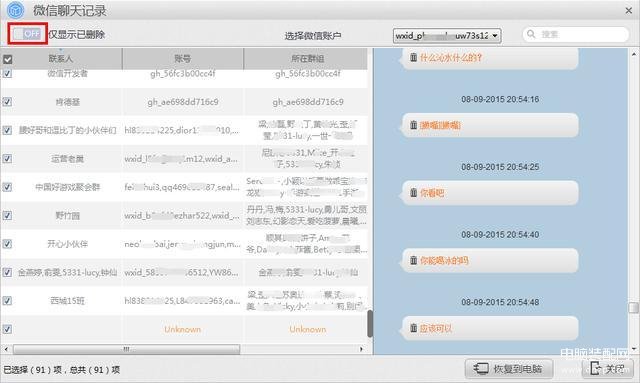Image resolution: width=640 pixels, height=383 pixels.
Task: Select the 什么泡水什么的? message bubble
Action: coord(490,58)
